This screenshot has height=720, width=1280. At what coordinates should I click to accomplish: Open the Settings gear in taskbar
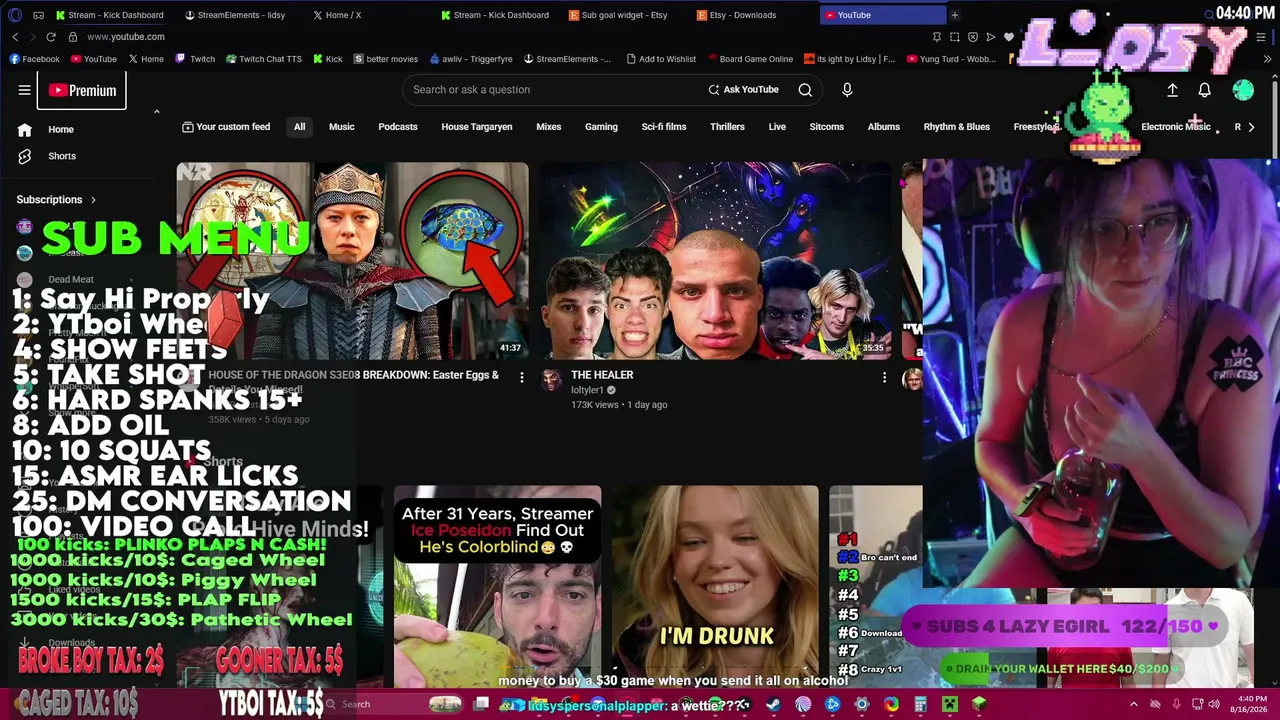862,704
